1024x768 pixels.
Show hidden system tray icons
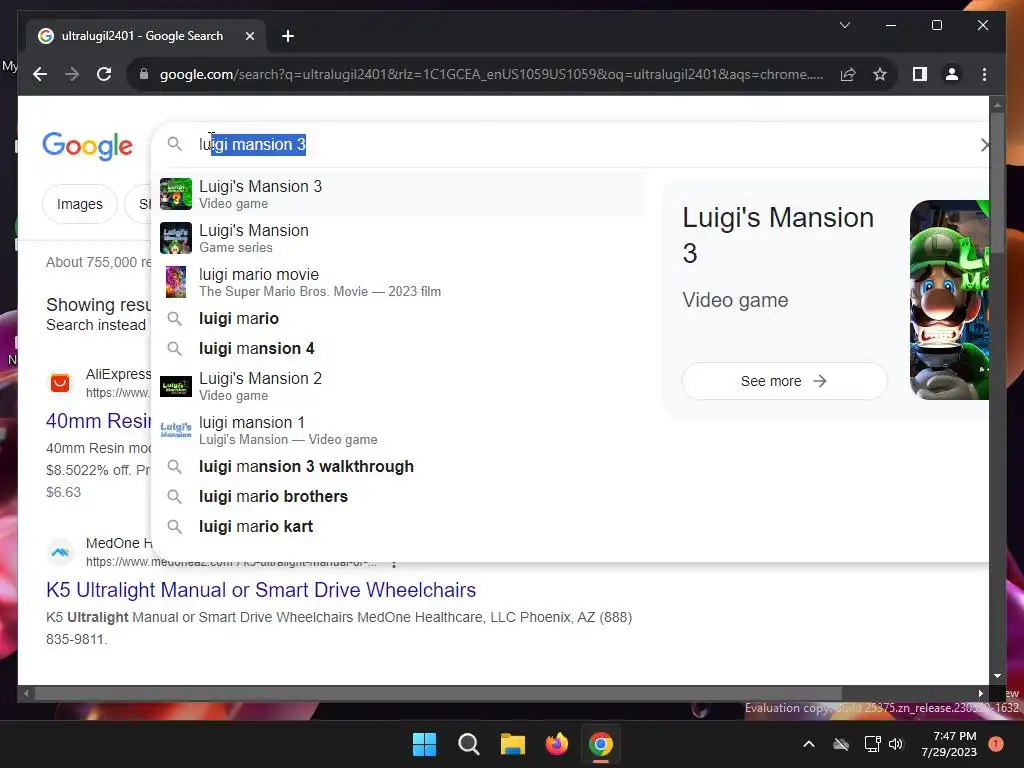[x=808, y=744]
